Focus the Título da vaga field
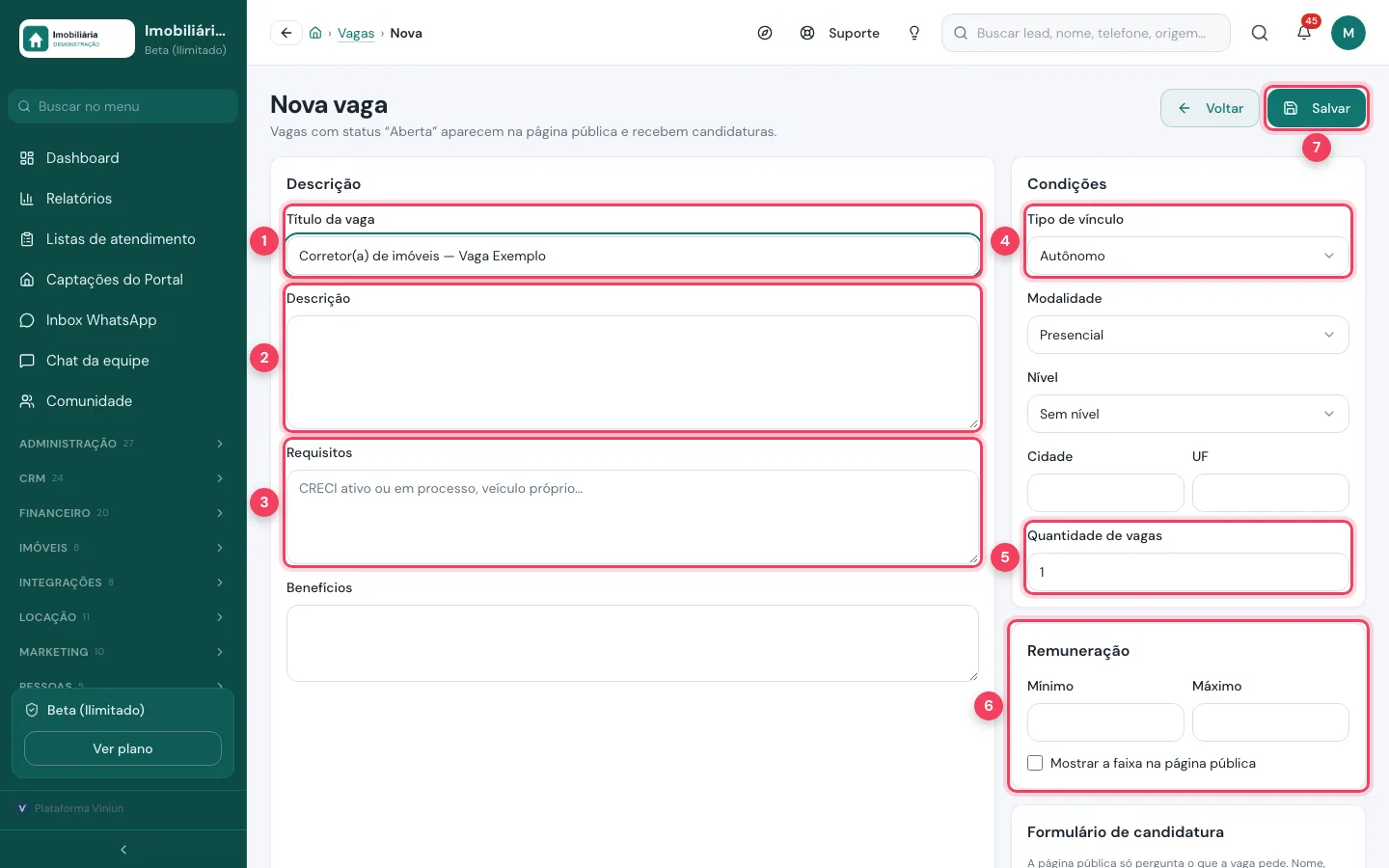Screen dimensions: 1389x868 (x=633, y=256)
